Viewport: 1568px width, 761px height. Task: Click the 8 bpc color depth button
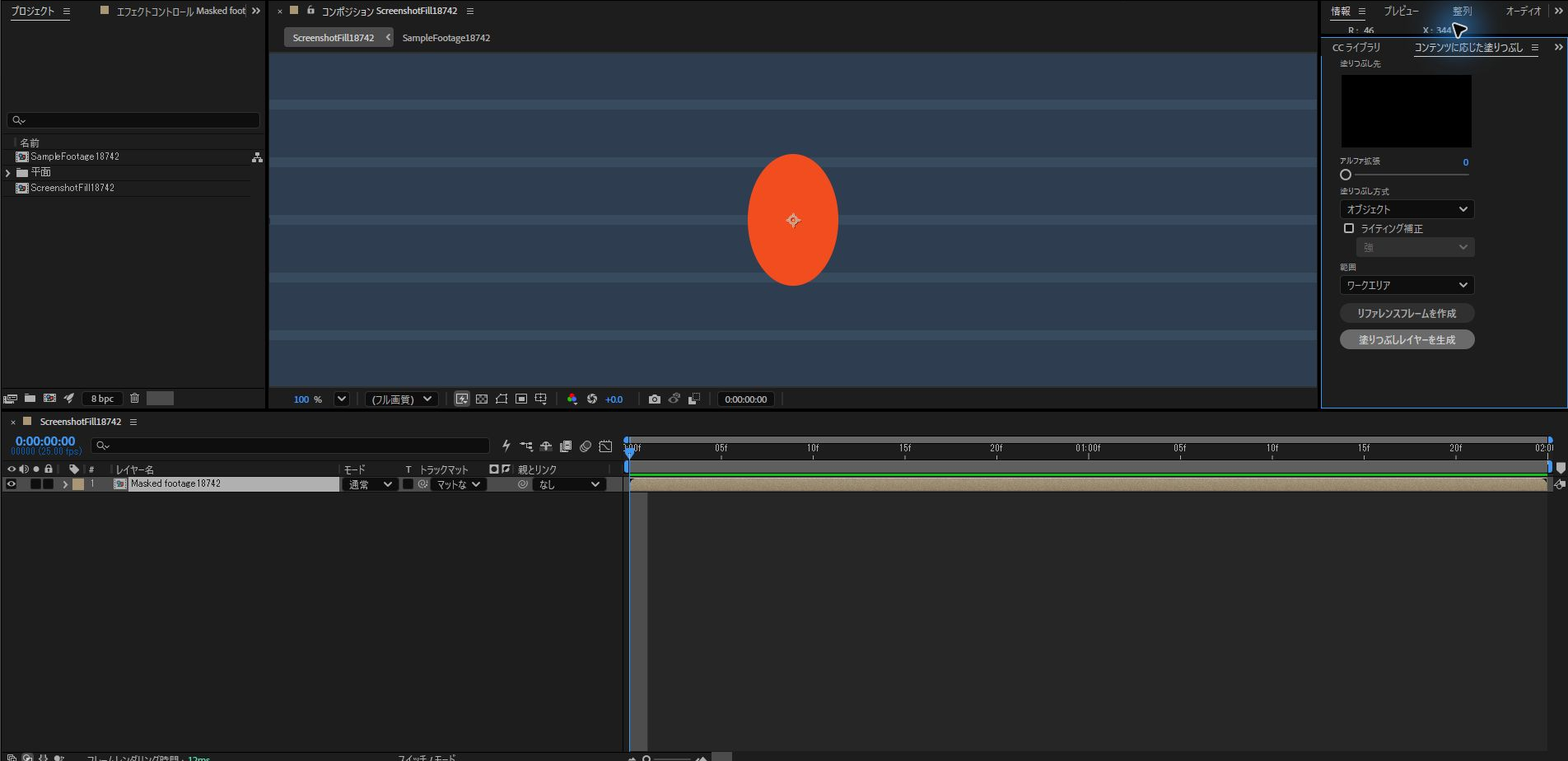click(x=102, y=399)
